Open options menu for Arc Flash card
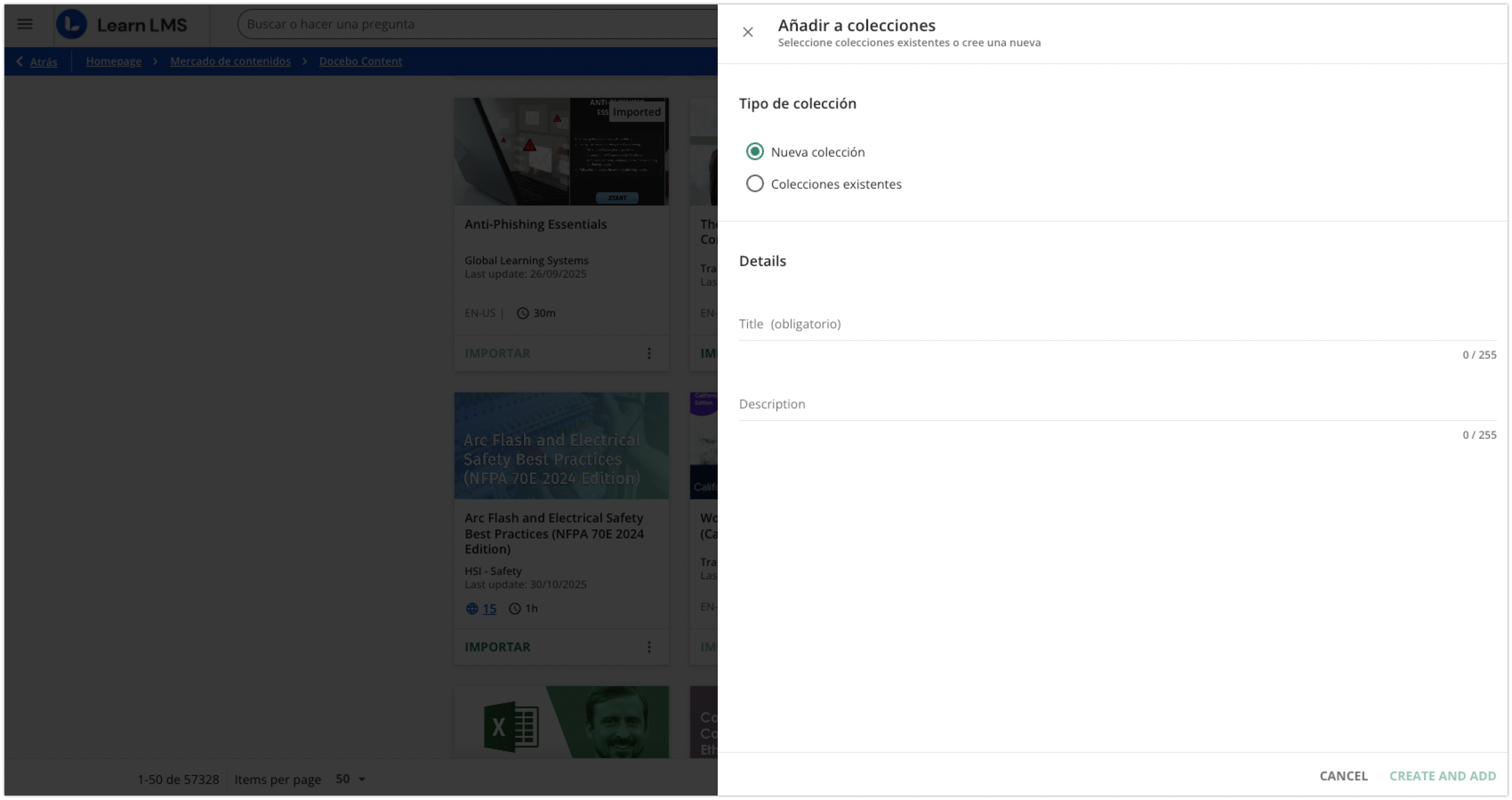Image resolution: width=1512 pixels, height=800 pixels. coord(648,646)
